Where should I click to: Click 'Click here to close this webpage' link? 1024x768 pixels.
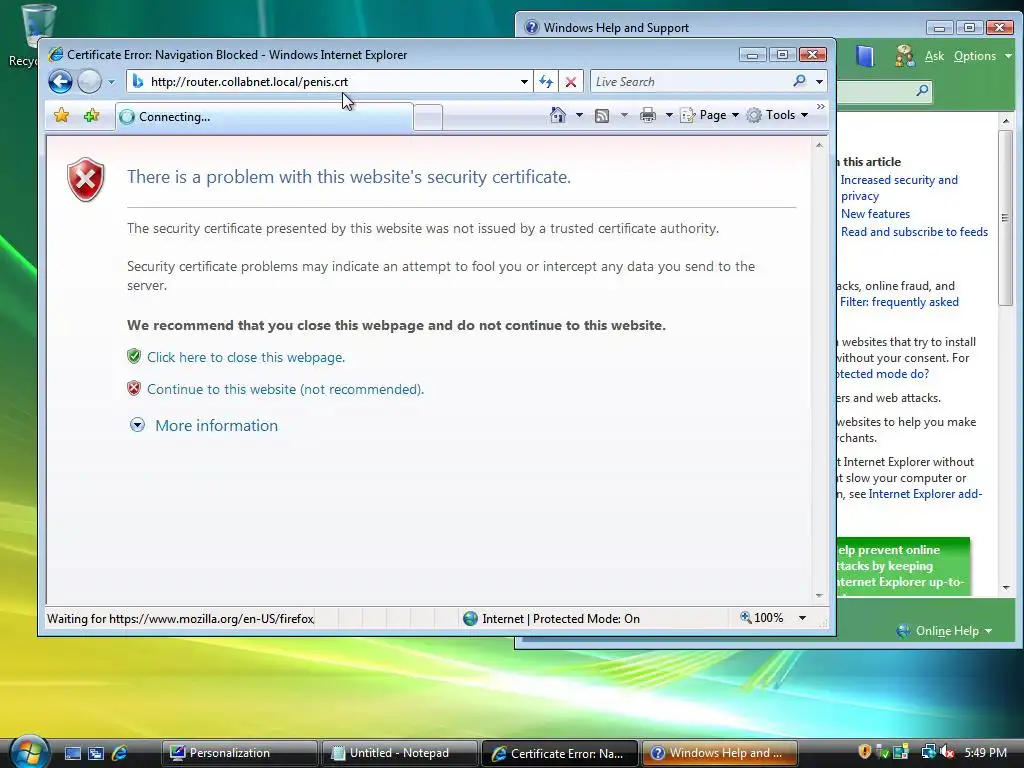(246, 357)
